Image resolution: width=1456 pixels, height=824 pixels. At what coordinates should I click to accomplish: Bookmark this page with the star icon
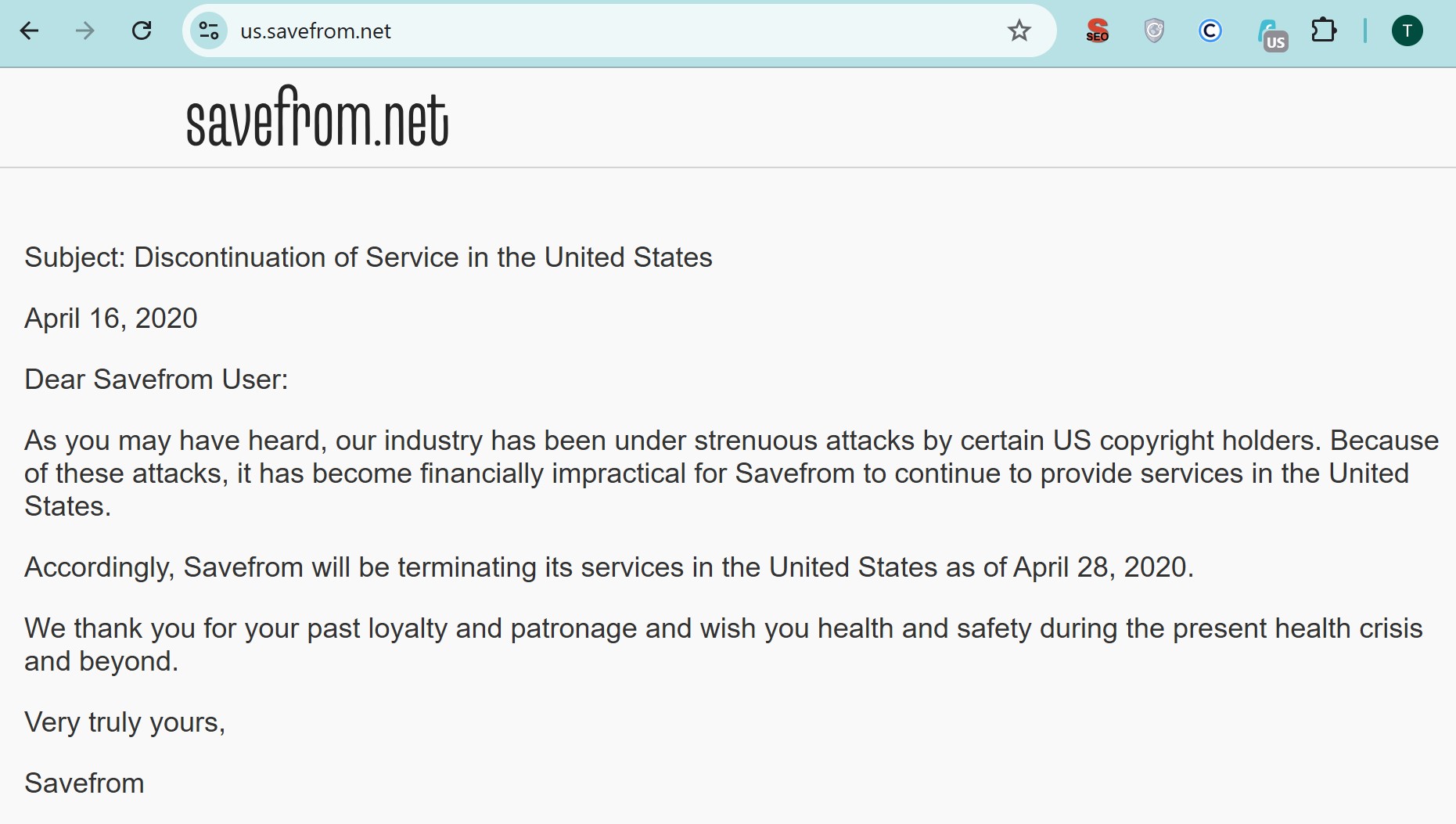click(1019, 31)
